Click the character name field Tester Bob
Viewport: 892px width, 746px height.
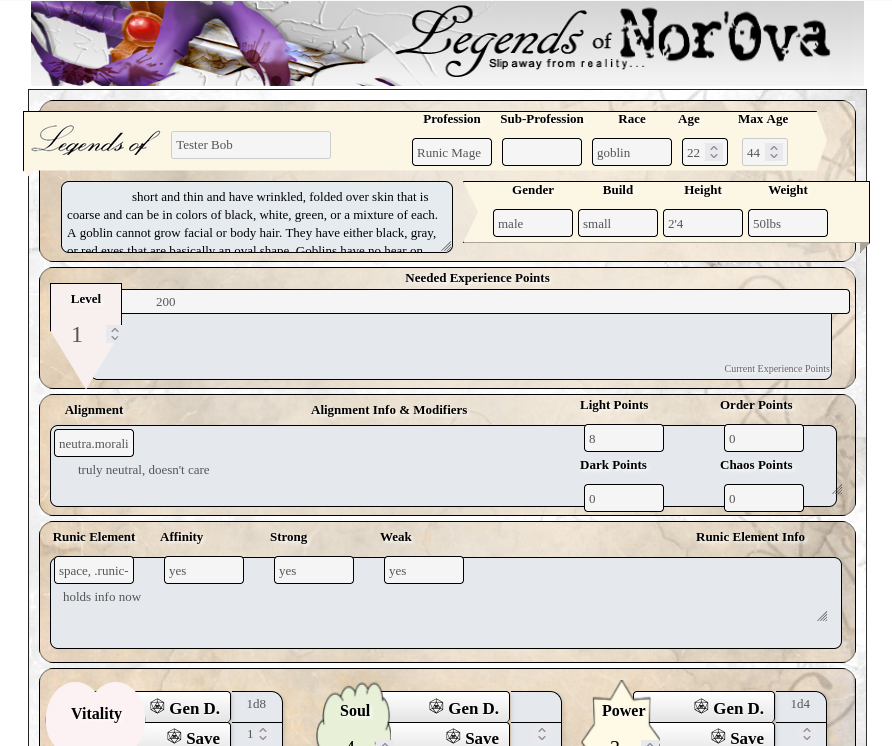pyautogui.click(x=250, y=145)
